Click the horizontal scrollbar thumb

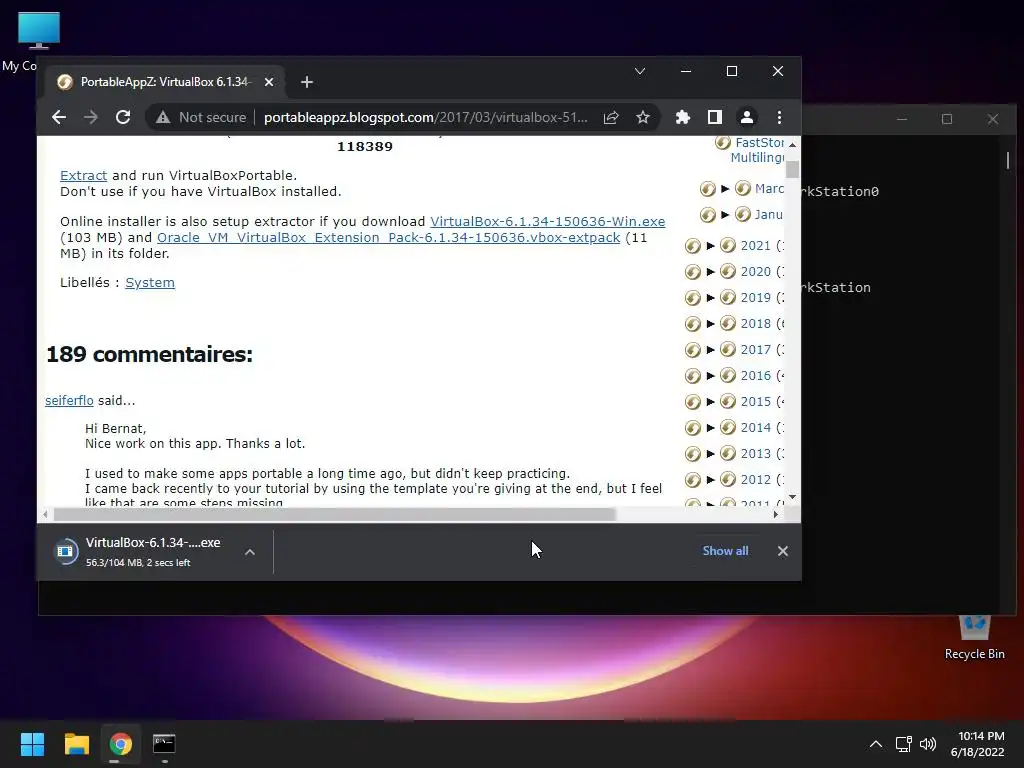pyautogui.click(x=334, y=515)
